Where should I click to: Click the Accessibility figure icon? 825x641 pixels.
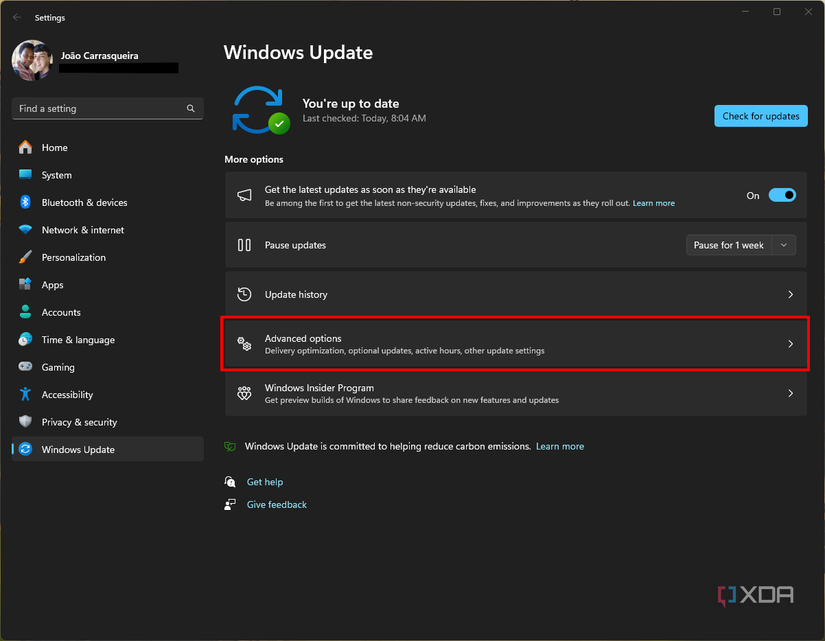point(25,394)
